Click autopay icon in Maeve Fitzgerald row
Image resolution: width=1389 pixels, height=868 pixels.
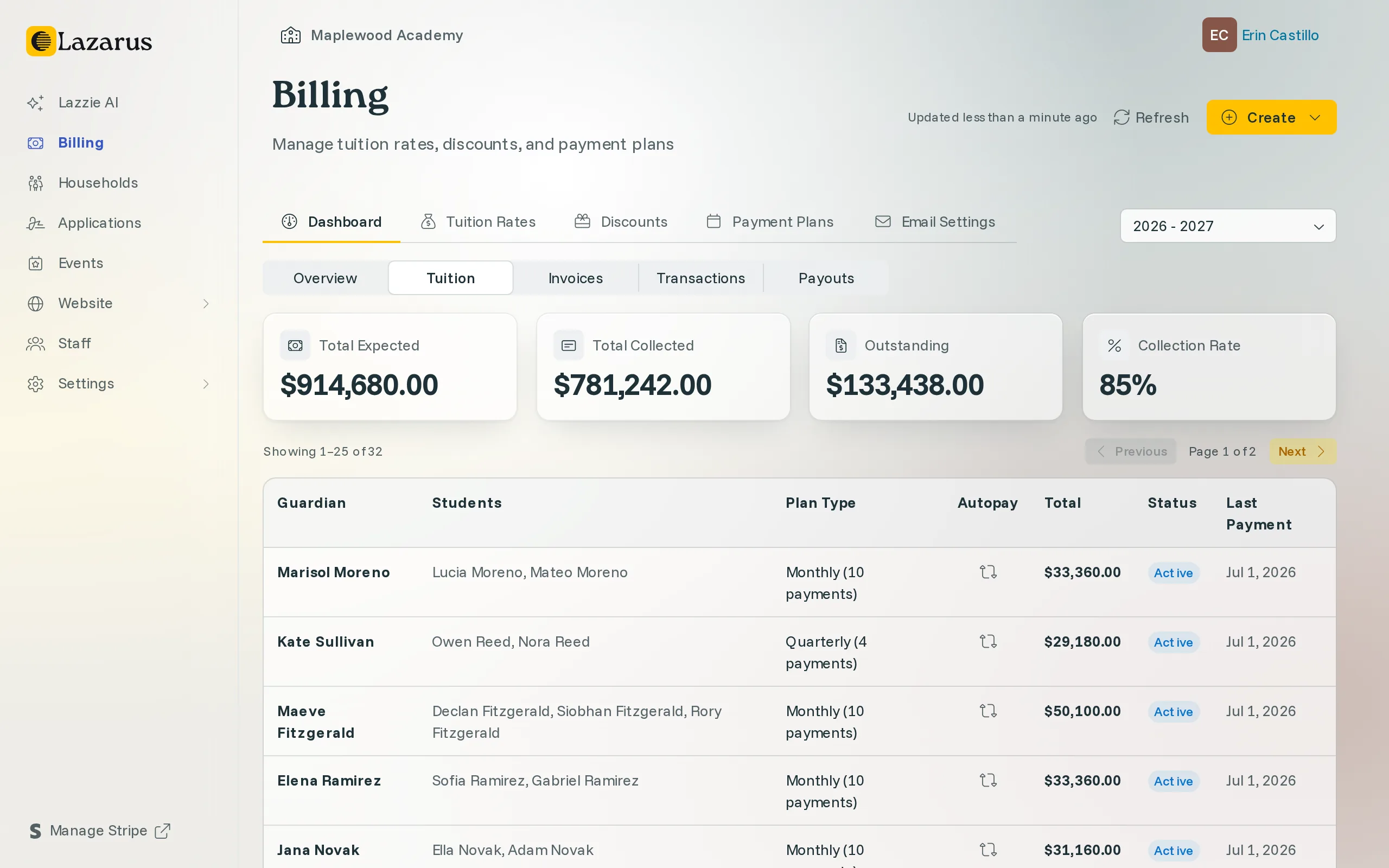click(x=988, y=711)
